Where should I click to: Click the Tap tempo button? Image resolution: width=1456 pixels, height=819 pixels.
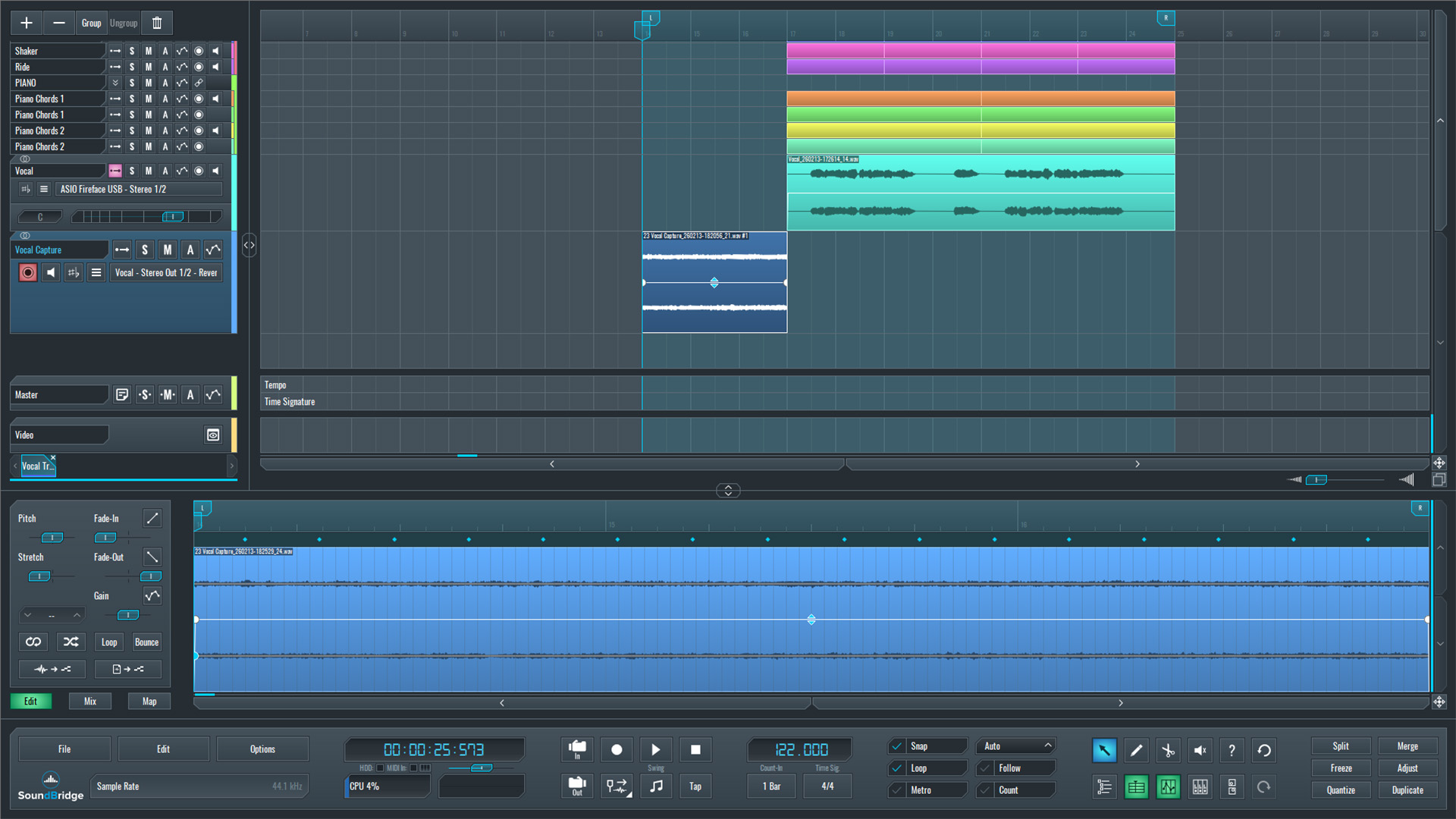695,786
